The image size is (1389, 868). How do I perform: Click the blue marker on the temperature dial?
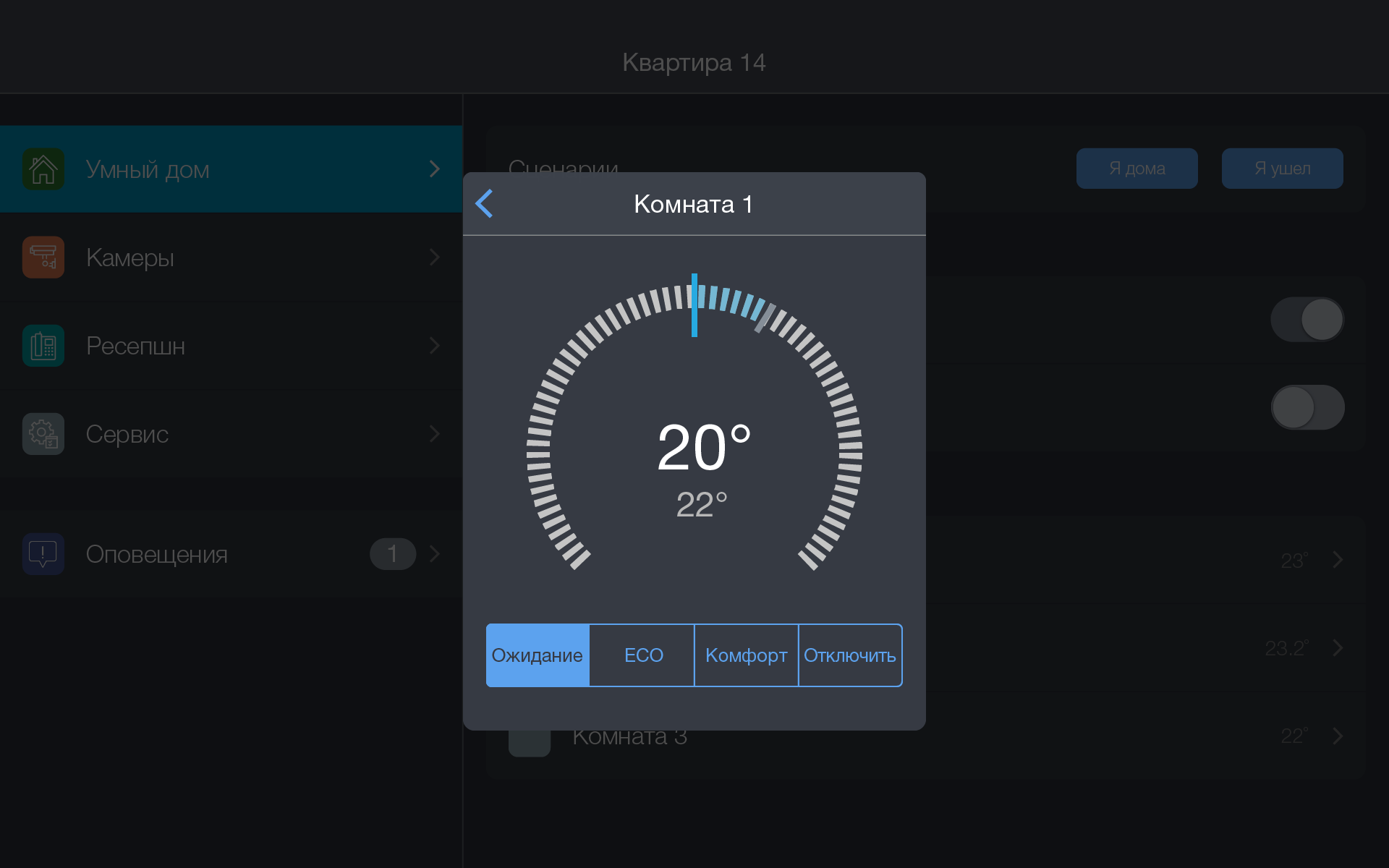pos(694,305)
